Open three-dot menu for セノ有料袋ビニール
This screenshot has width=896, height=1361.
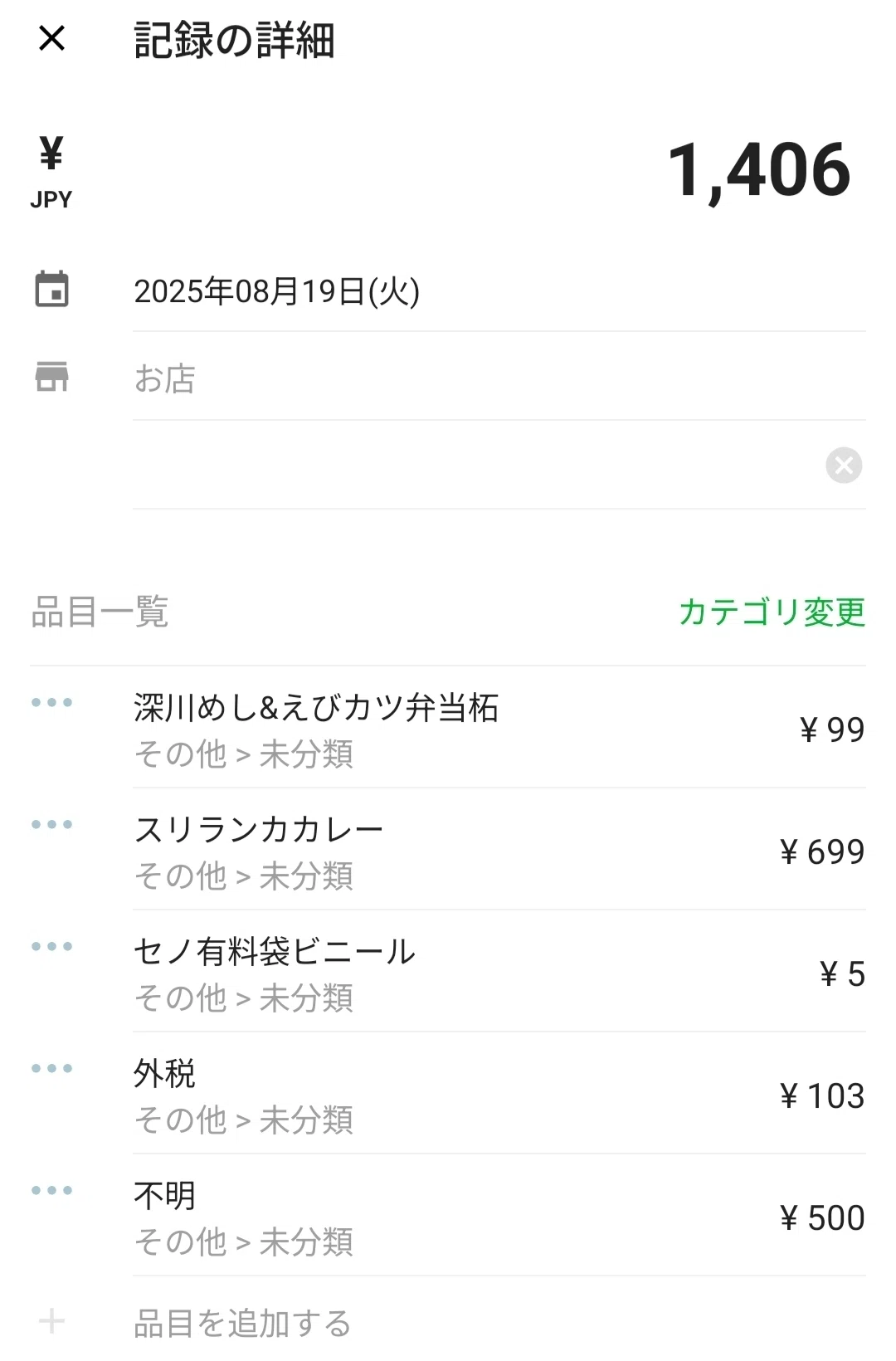point(51,947)
